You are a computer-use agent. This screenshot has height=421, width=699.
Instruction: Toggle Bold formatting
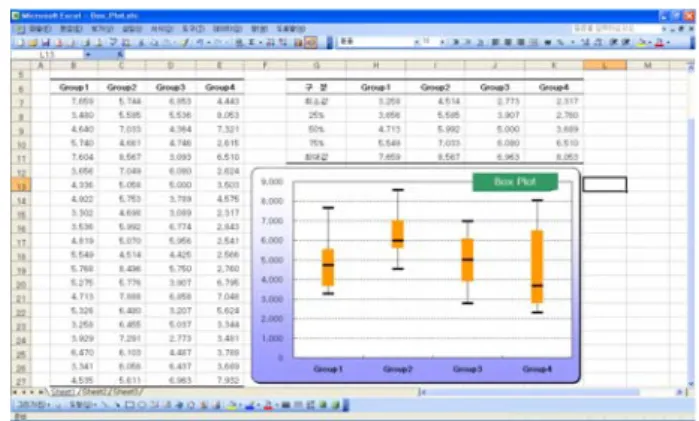tap(456, 42)
